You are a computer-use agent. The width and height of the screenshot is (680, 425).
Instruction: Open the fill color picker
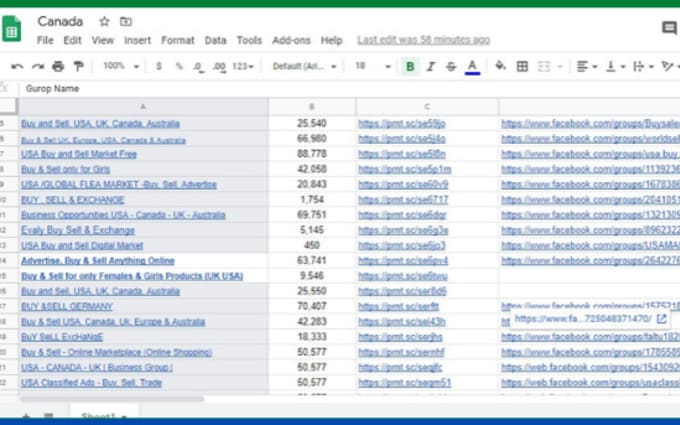[x=500, y=66]
